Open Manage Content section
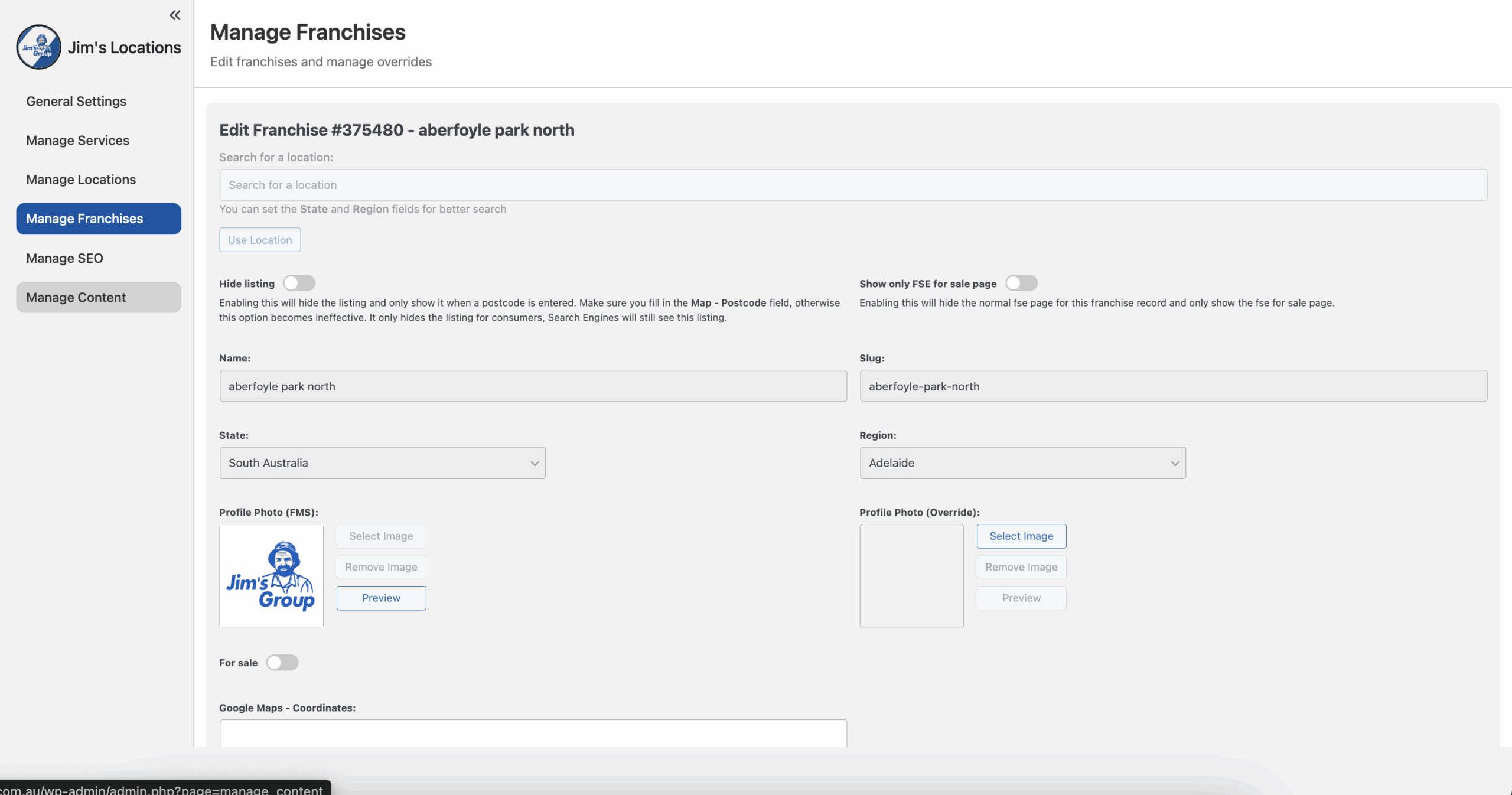Image resolution: width=1512 pixels, height=795 pixels. pyautogui.click(x=76, y=298)
